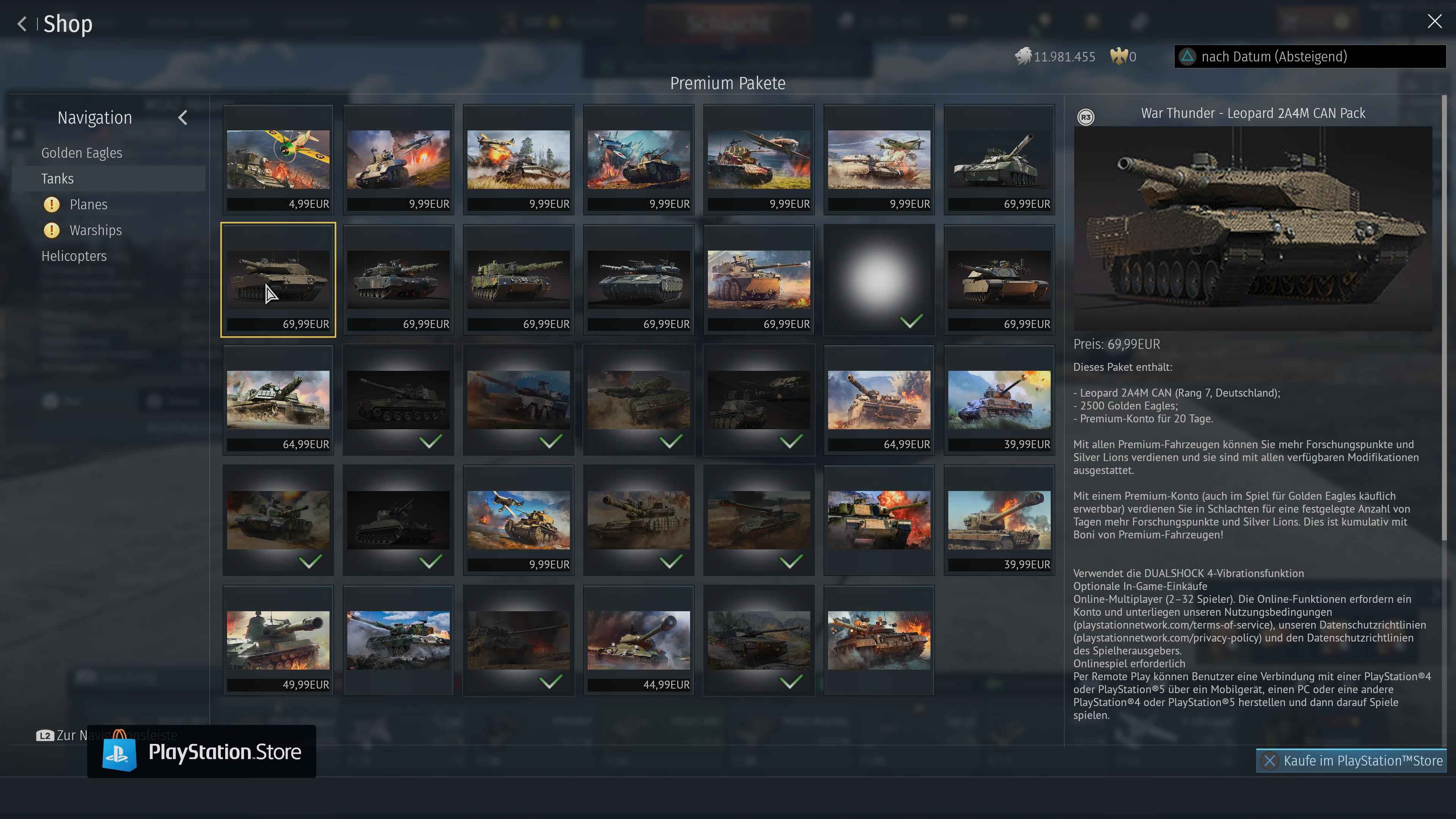Viewport: 1456px width, 819px height.
Task: Select the highlighted Leopard 2A4M CAN pack thumbnail
Action: 278,279
